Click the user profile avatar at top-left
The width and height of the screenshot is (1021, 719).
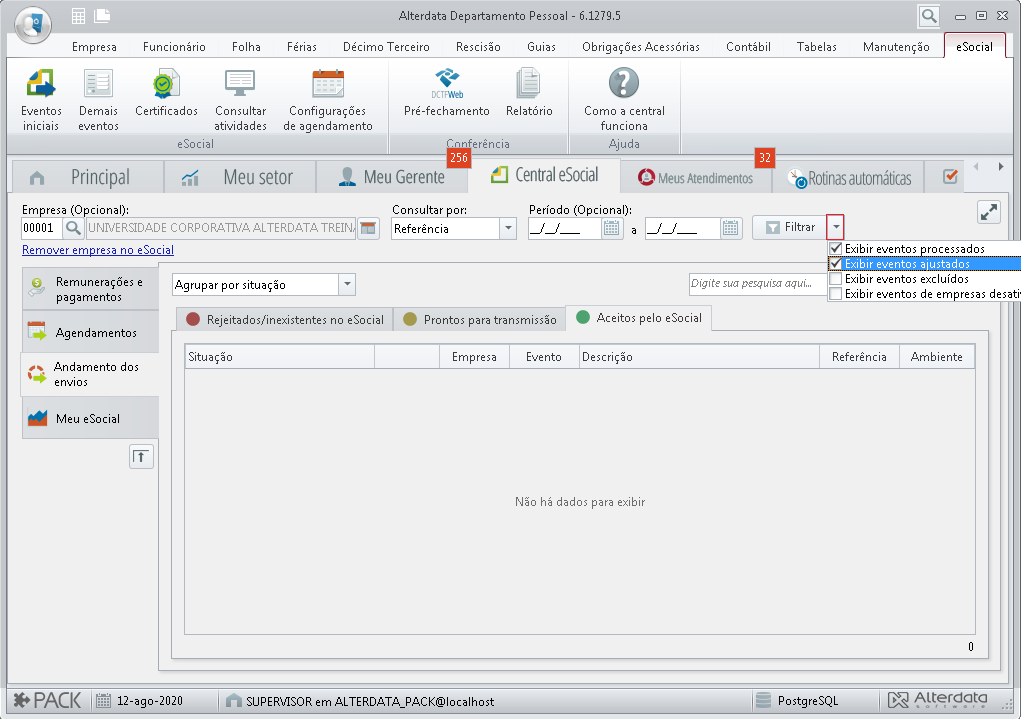[x=33, y=25]
